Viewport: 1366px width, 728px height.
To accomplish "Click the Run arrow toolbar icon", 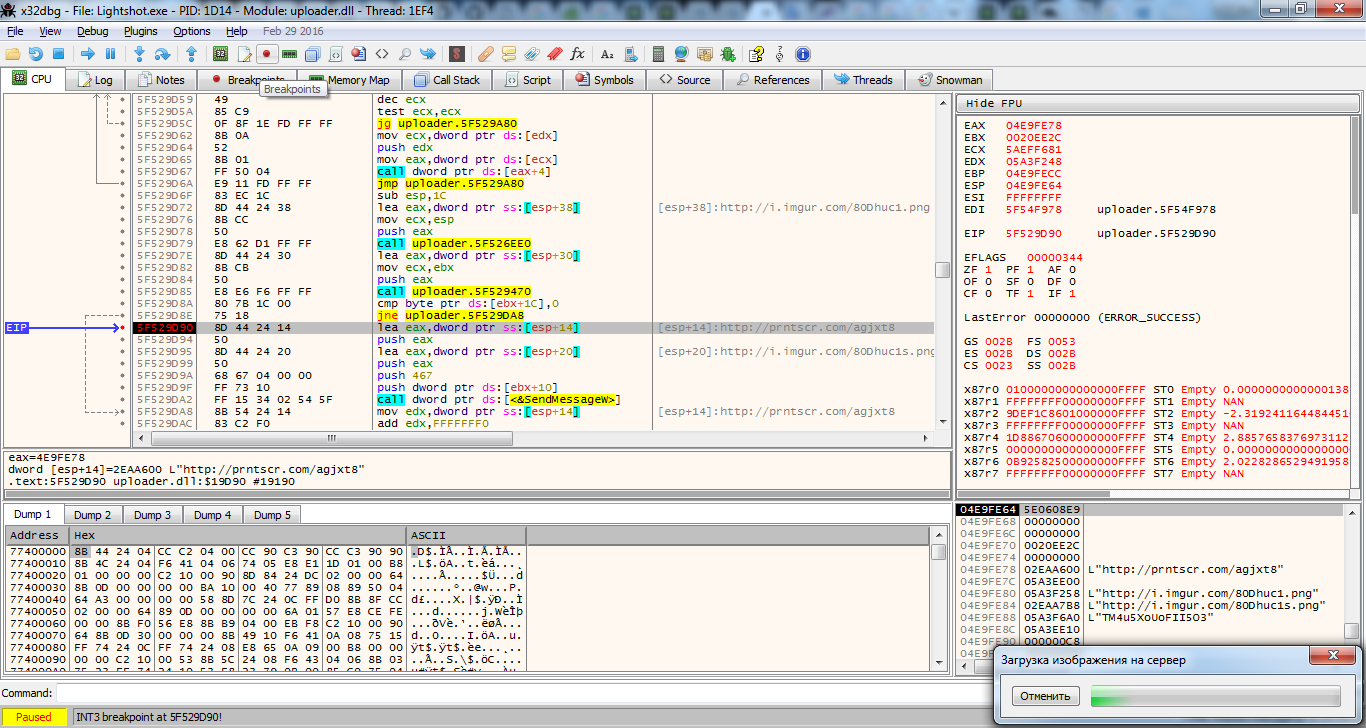I will click(x=87, y=54).
